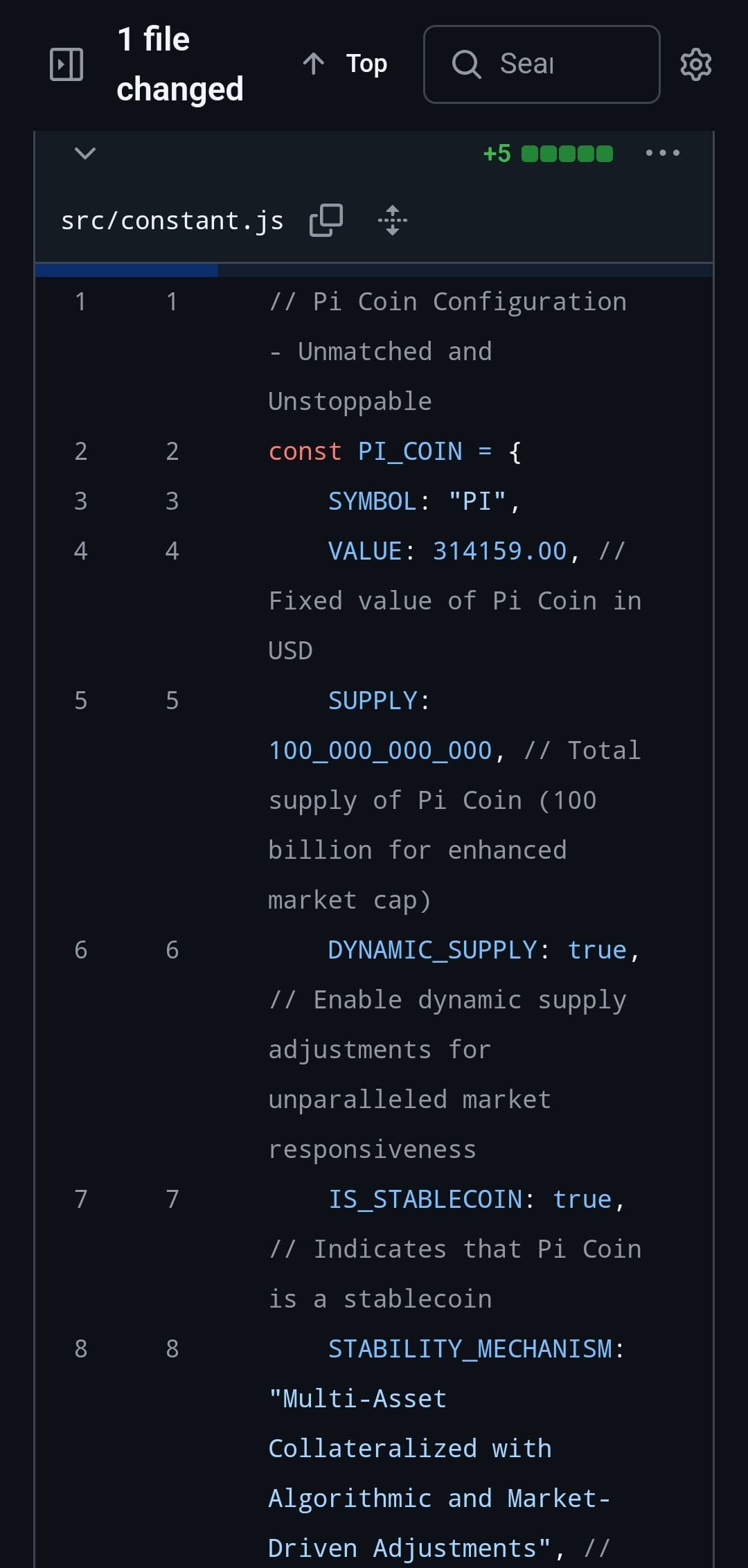Expand all lines in the diff
Screen dimensions: 748x1568
click(x=393, y=220)
